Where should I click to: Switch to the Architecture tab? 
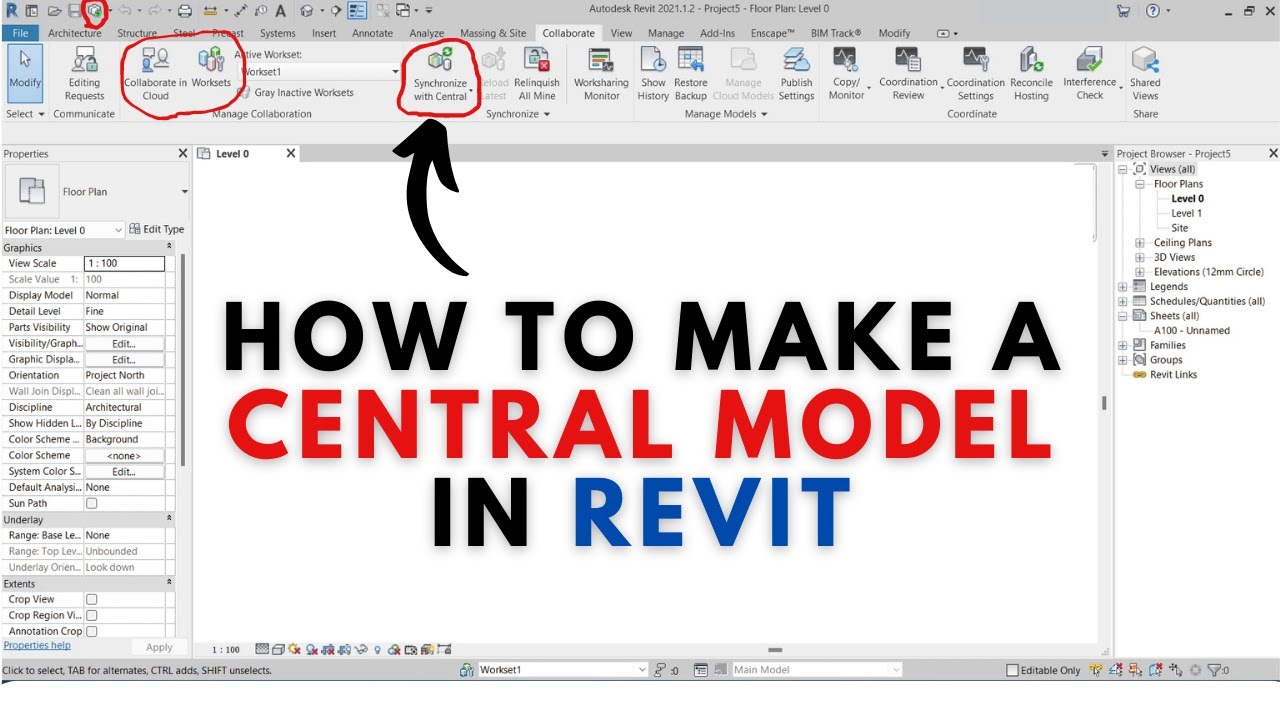75,33
